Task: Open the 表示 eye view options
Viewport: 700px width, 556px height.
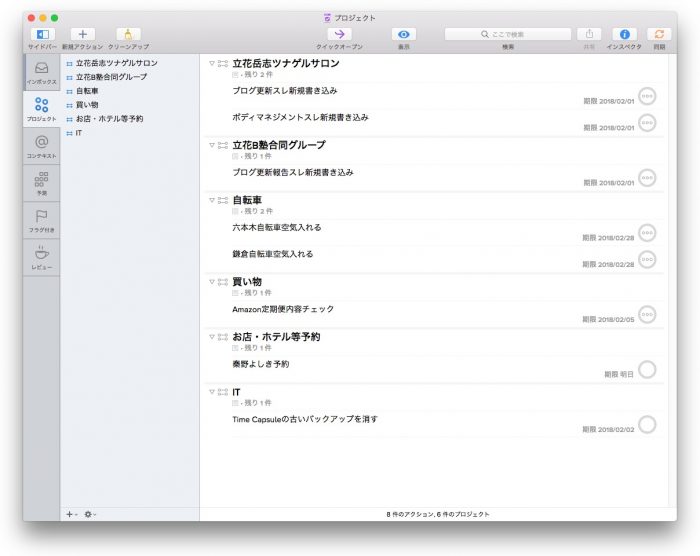Action: click(404, 34)
